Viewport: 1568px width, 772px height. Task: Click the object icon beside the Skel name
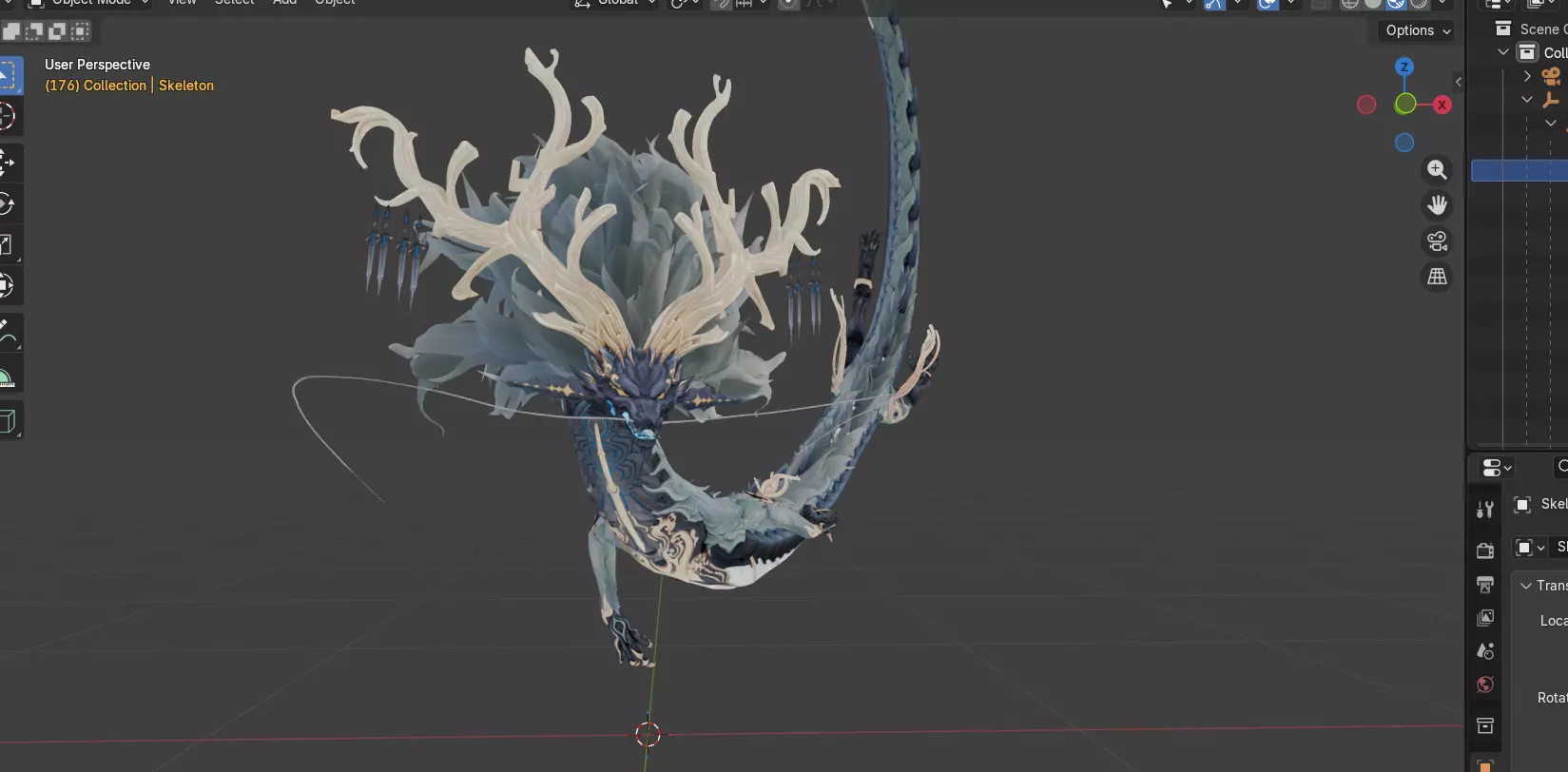[x=1522, y=505]
